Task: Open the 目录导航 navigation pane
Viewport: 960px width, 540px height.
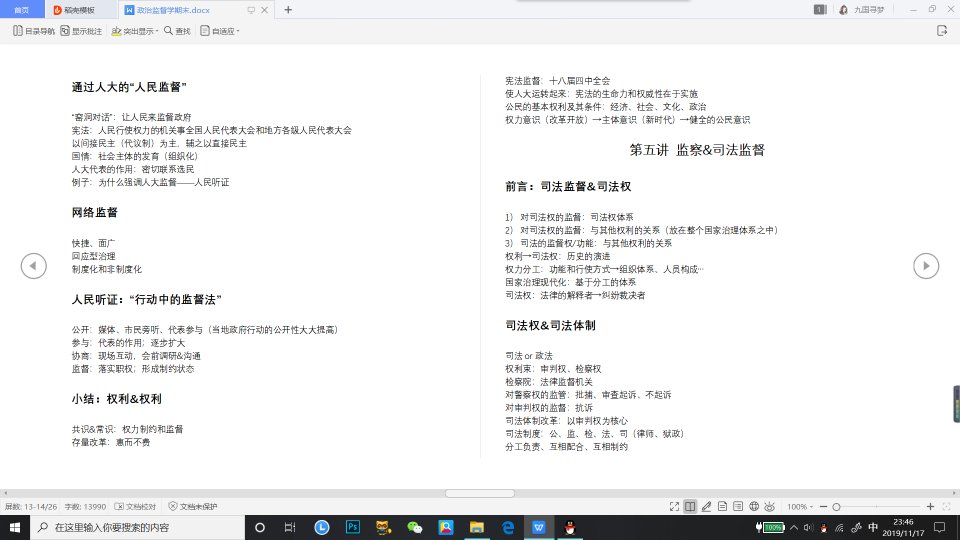Action: pos(34,31)
